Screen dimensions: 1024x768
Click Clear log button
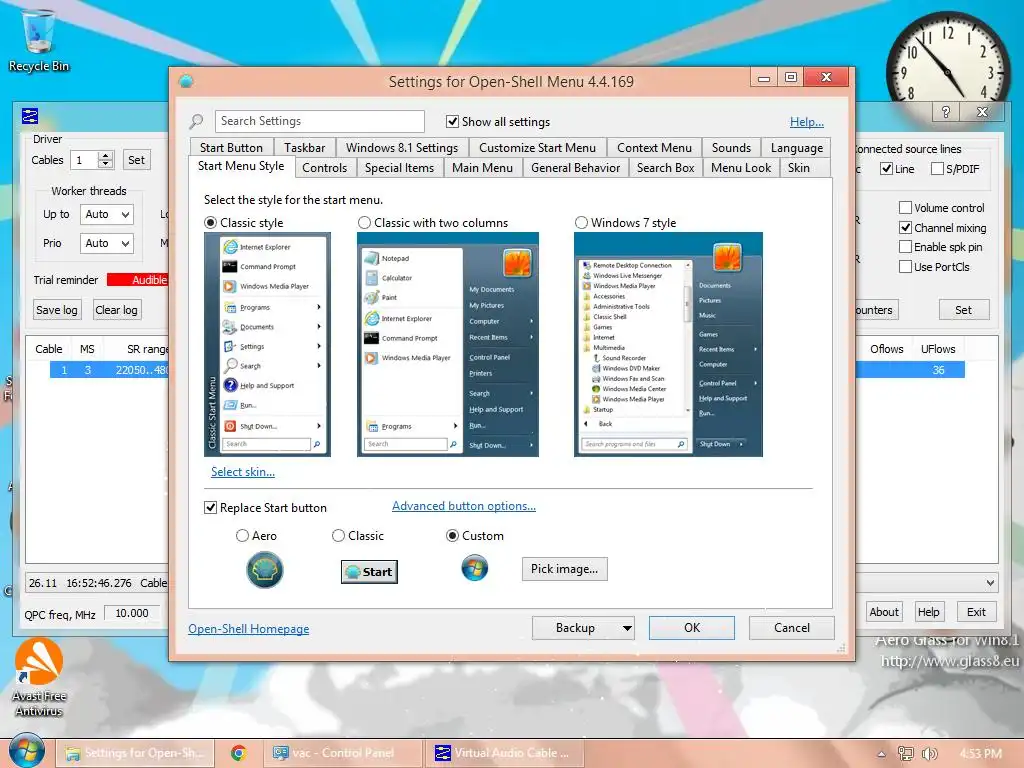(x=116, y=310)
